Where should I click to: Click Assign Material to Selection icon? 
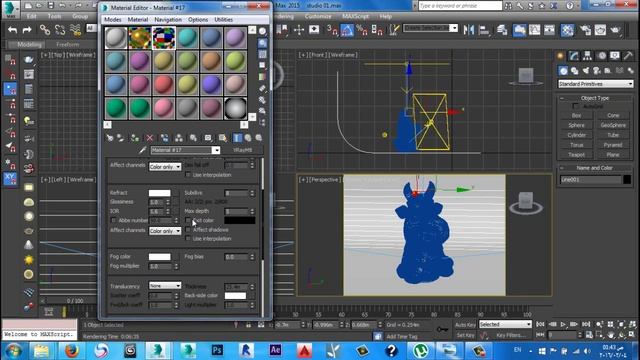click(135, 138)
